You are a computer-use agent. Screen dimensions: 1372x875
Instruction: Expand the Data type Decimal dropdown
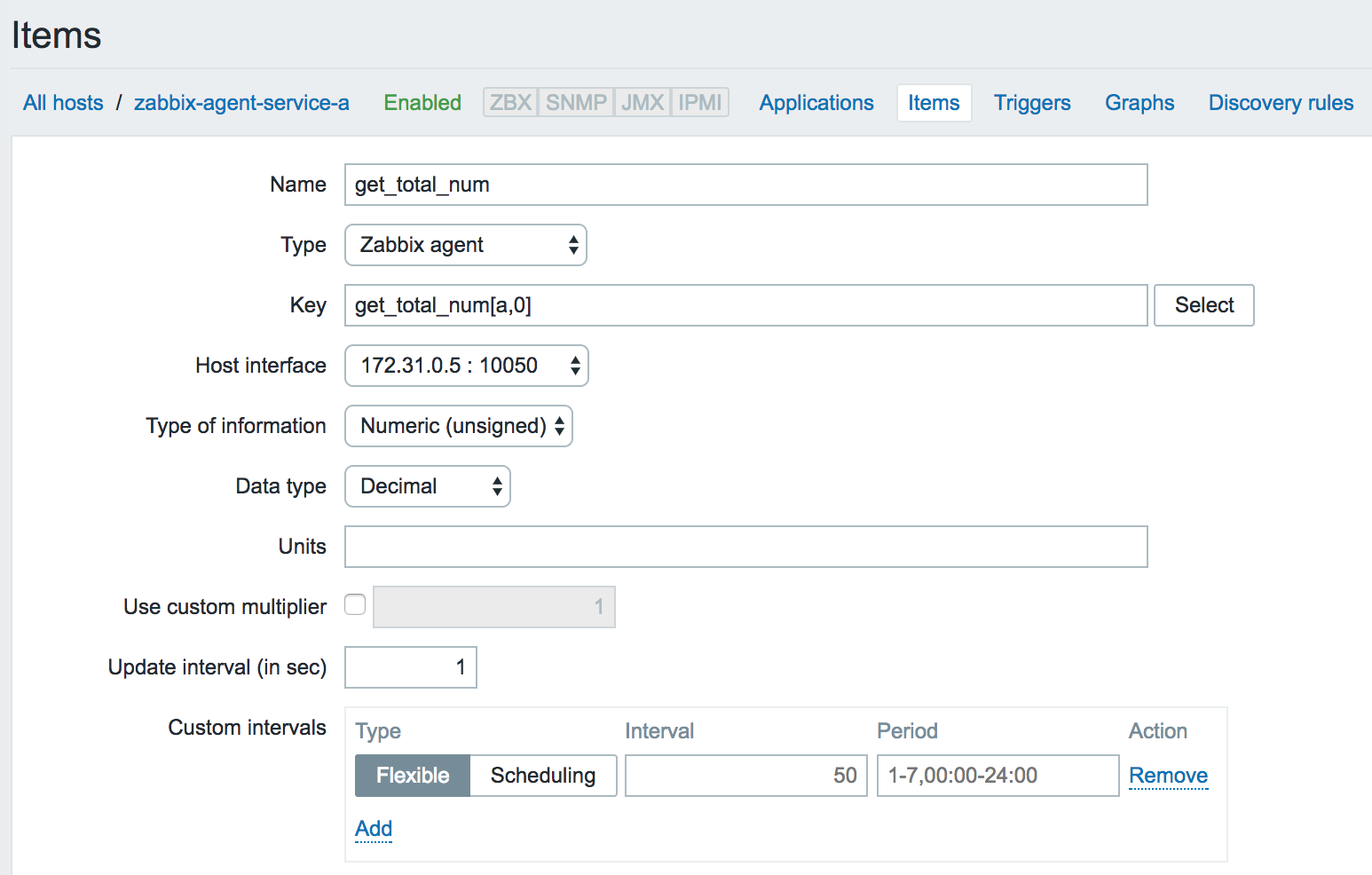[428, 486]
